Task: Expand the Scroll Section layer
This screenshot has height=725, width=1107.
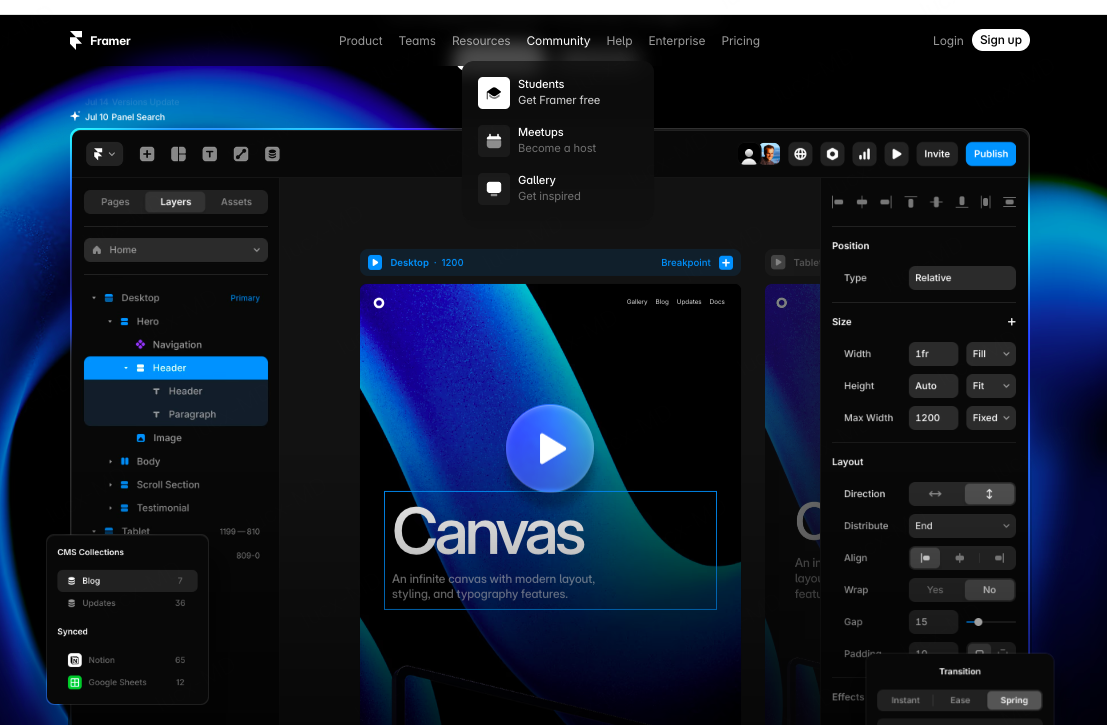Action: (x=110, y=485)
